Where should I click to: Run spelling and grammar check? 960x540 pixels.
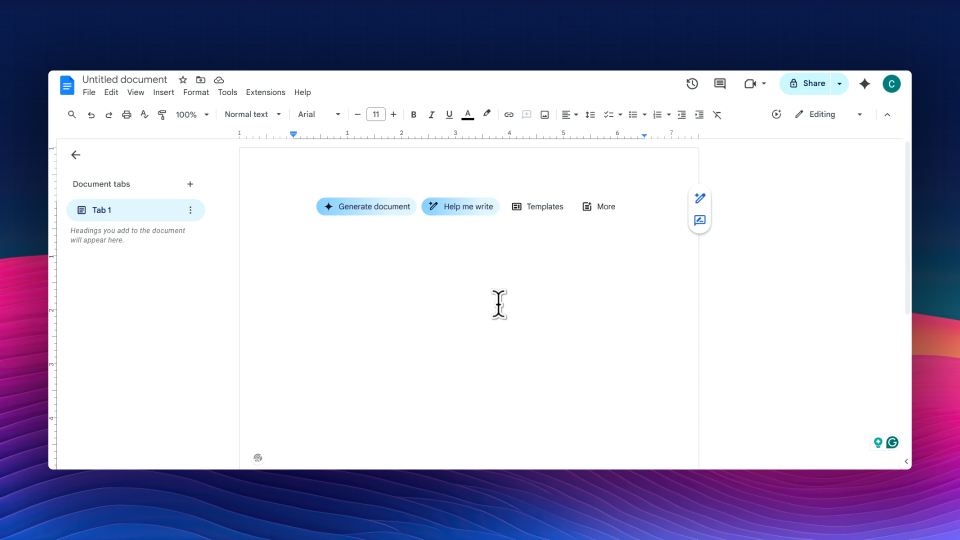coord(144,114)
